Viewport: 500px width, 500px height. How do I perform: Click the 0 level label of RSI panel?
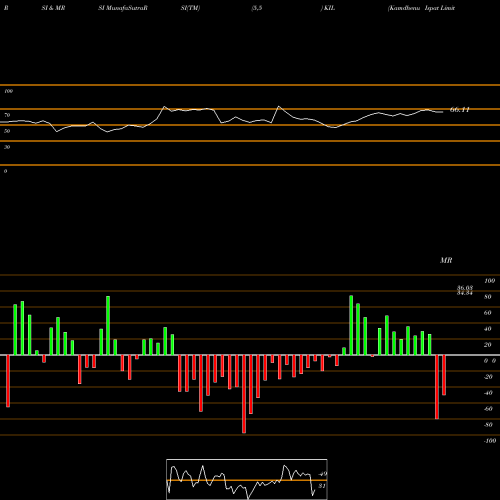[5, 171]
